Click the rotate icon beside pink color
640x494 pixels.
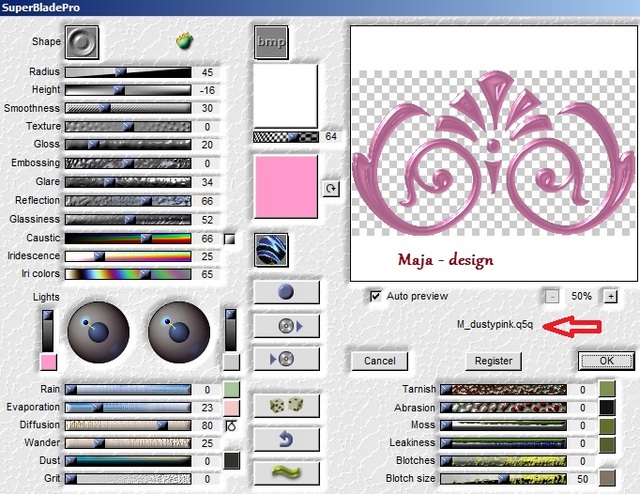pyautogui.click(x=331, y=189)
